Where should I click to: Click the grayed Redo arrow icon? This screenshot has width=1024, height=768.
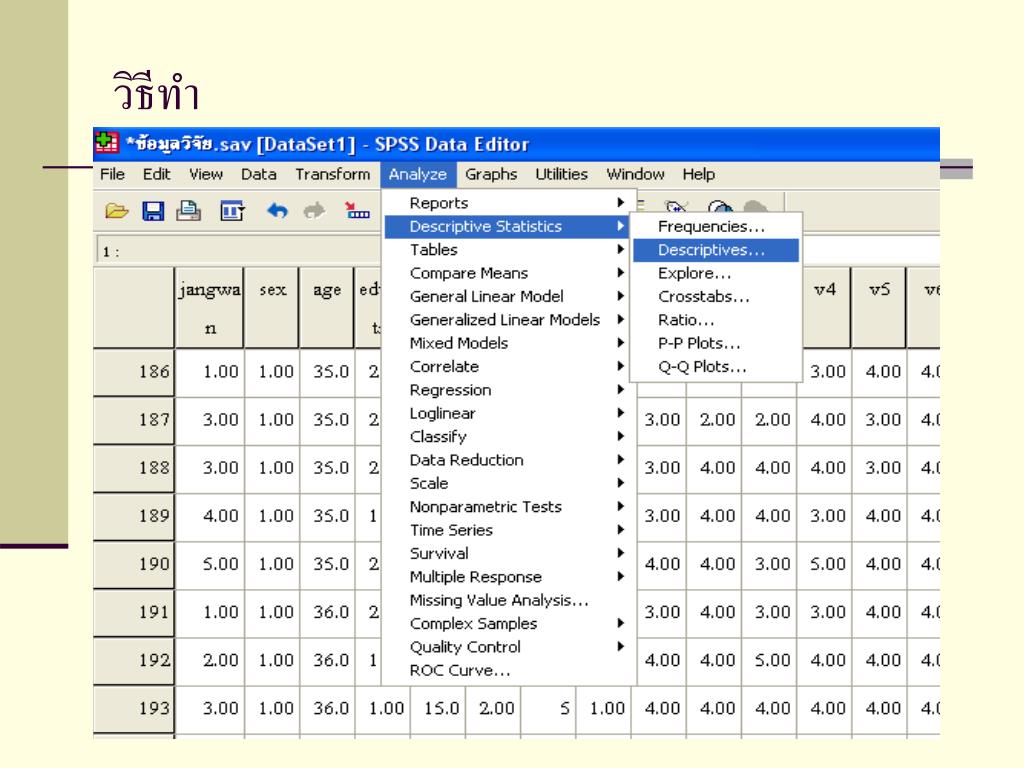click(x=314, y=210)
